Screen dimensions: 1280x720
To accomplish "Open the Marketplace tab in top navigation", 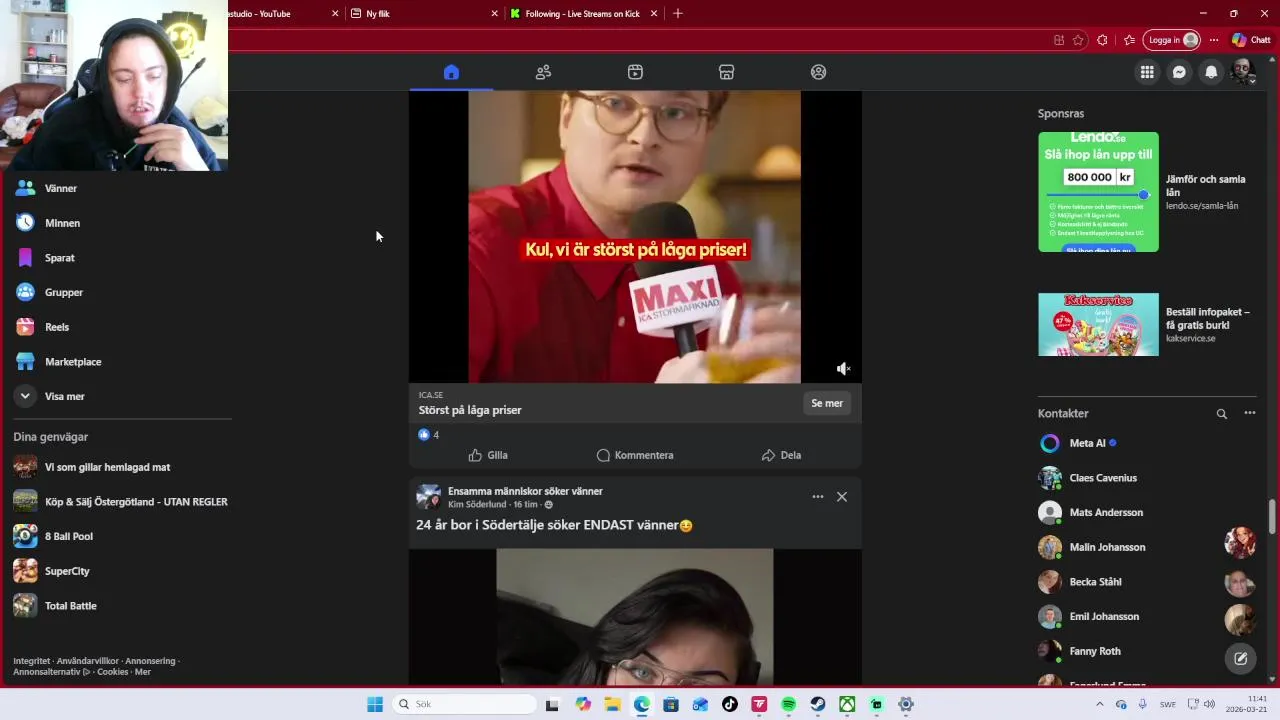I will (x=727, y=72).
